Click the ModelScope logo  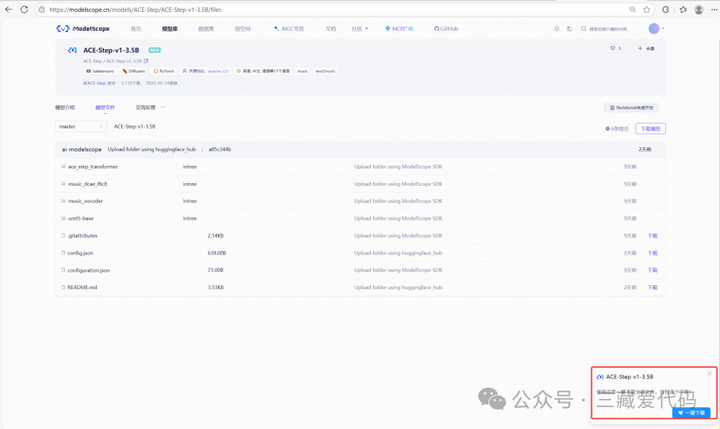click(83, 28)
